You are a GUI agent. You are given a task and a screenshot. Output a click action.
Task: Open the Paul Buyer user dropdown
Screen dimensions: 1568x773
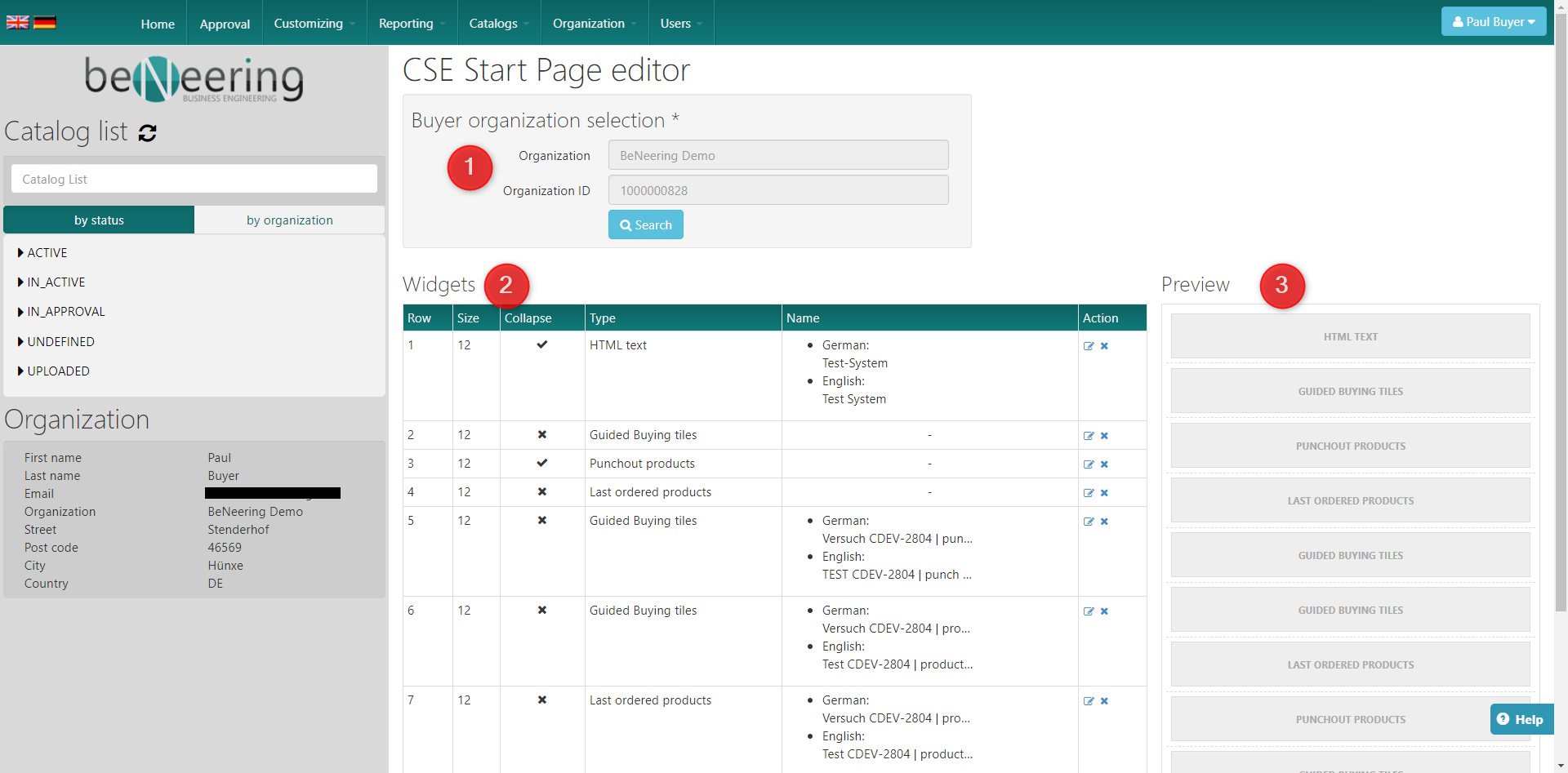click(x=1493, y=22)
